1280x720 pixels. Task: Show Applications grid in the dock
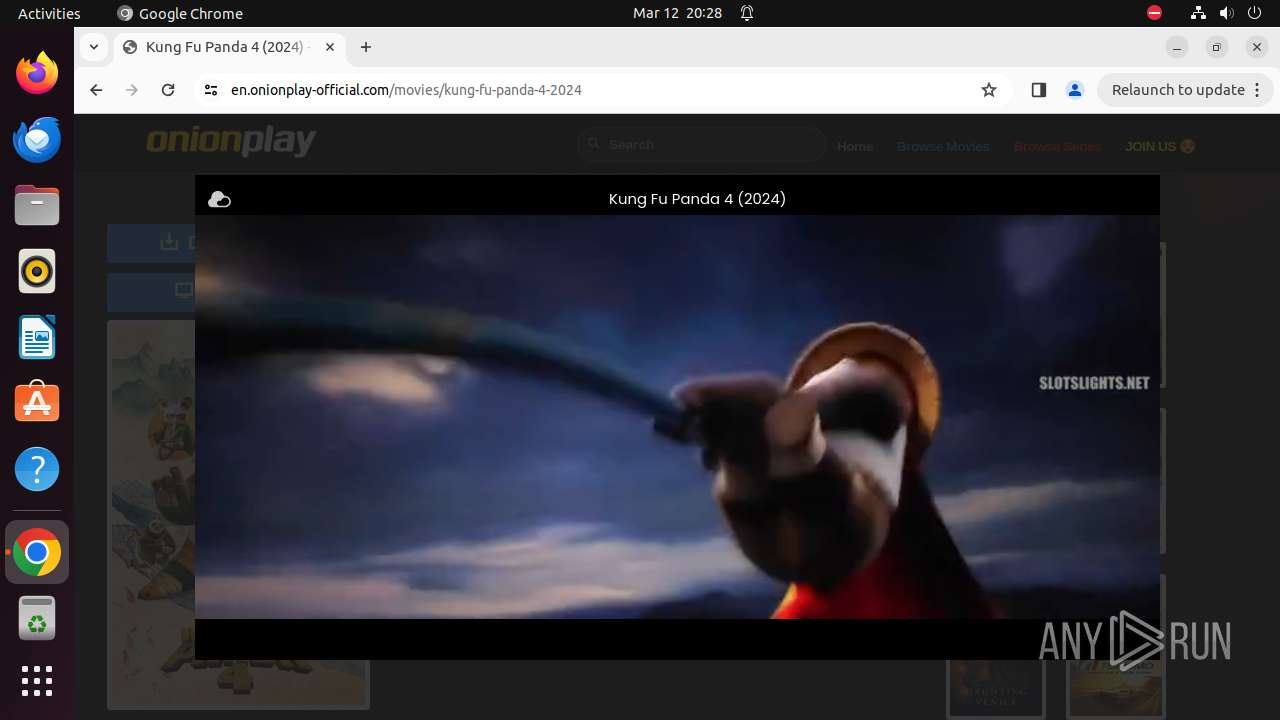pyautogui.click(x=37, y=681)
